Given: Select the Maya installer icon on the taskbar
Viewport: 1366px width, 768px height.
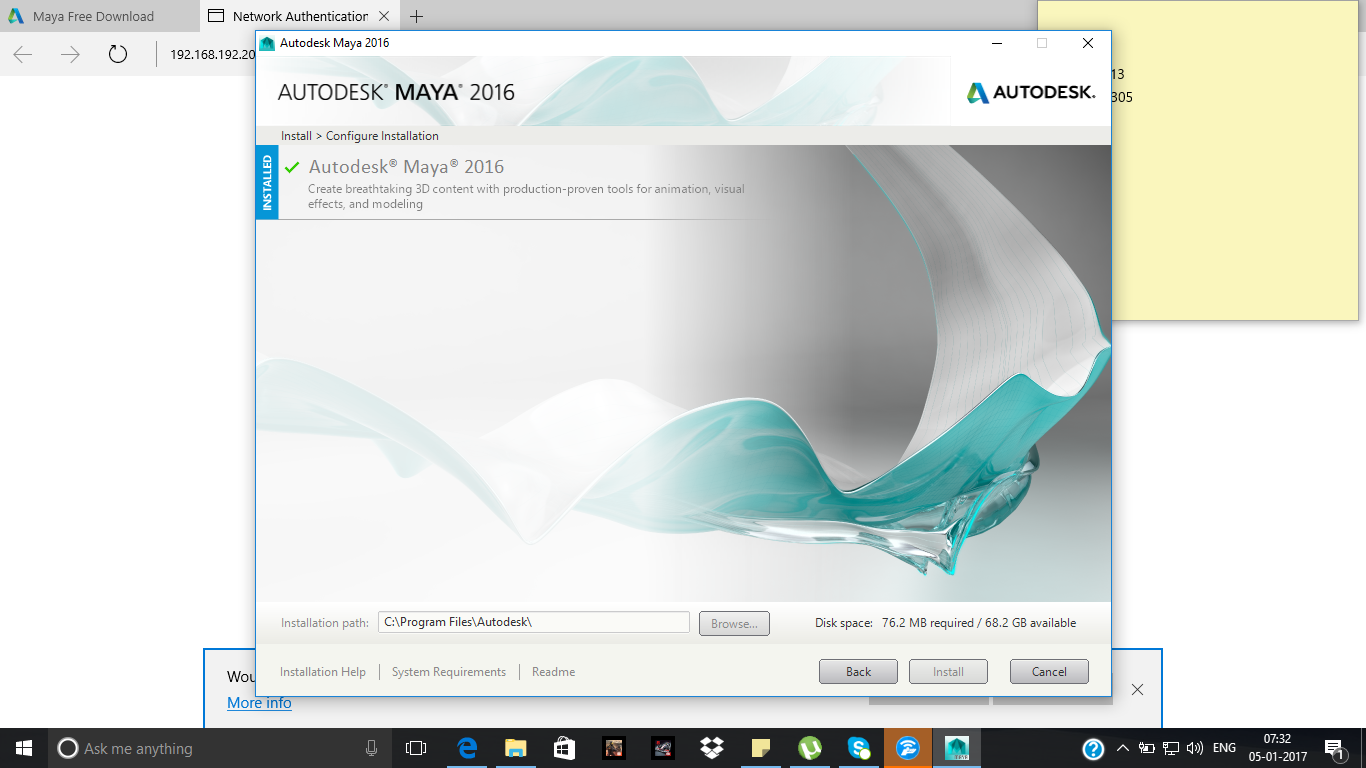Looking at the screenshot, I should (x=956, y=747).
